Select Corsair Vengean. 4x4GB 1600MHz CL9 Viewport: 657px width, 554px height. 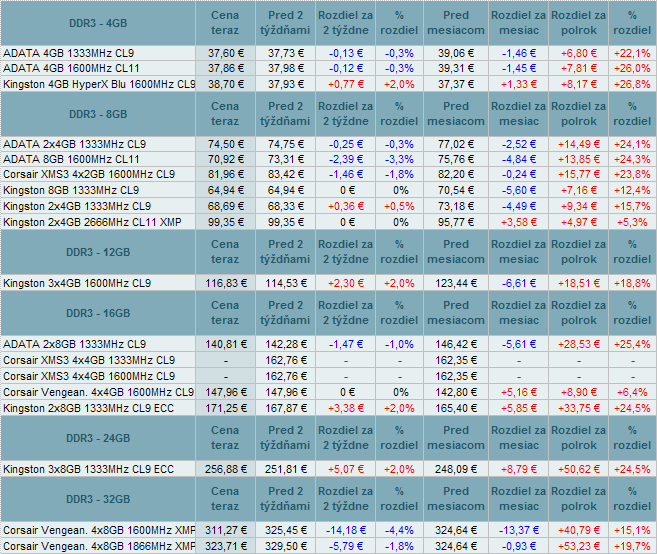[99, 392]
